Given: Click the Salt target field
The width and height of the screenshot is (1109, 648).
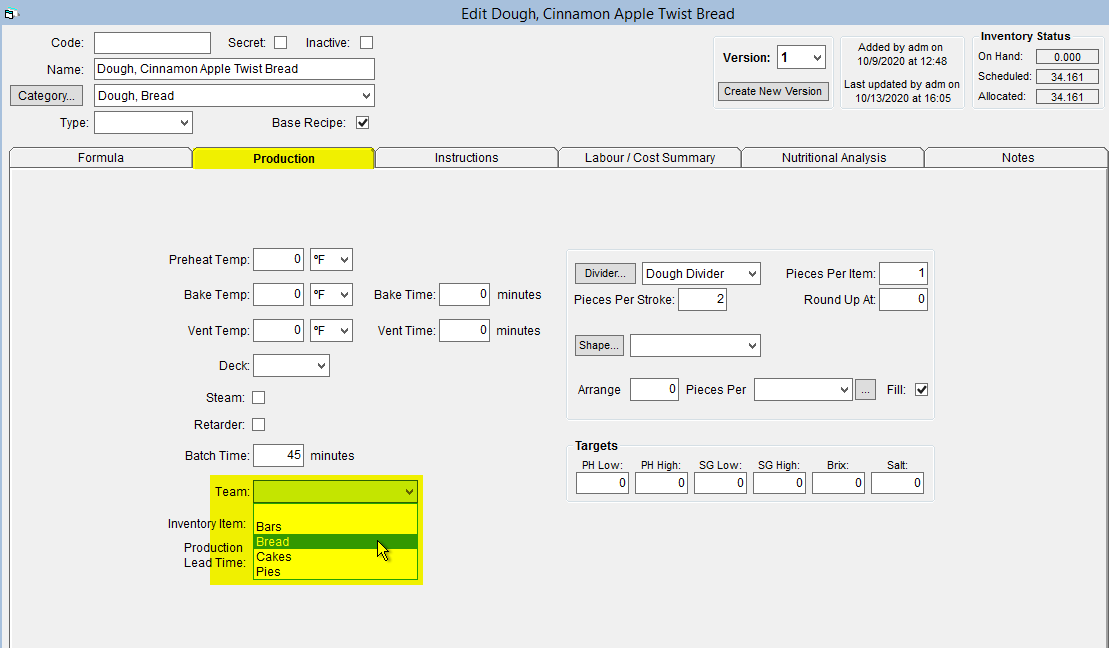Looking at the screenshot, I should coord(898,483).
